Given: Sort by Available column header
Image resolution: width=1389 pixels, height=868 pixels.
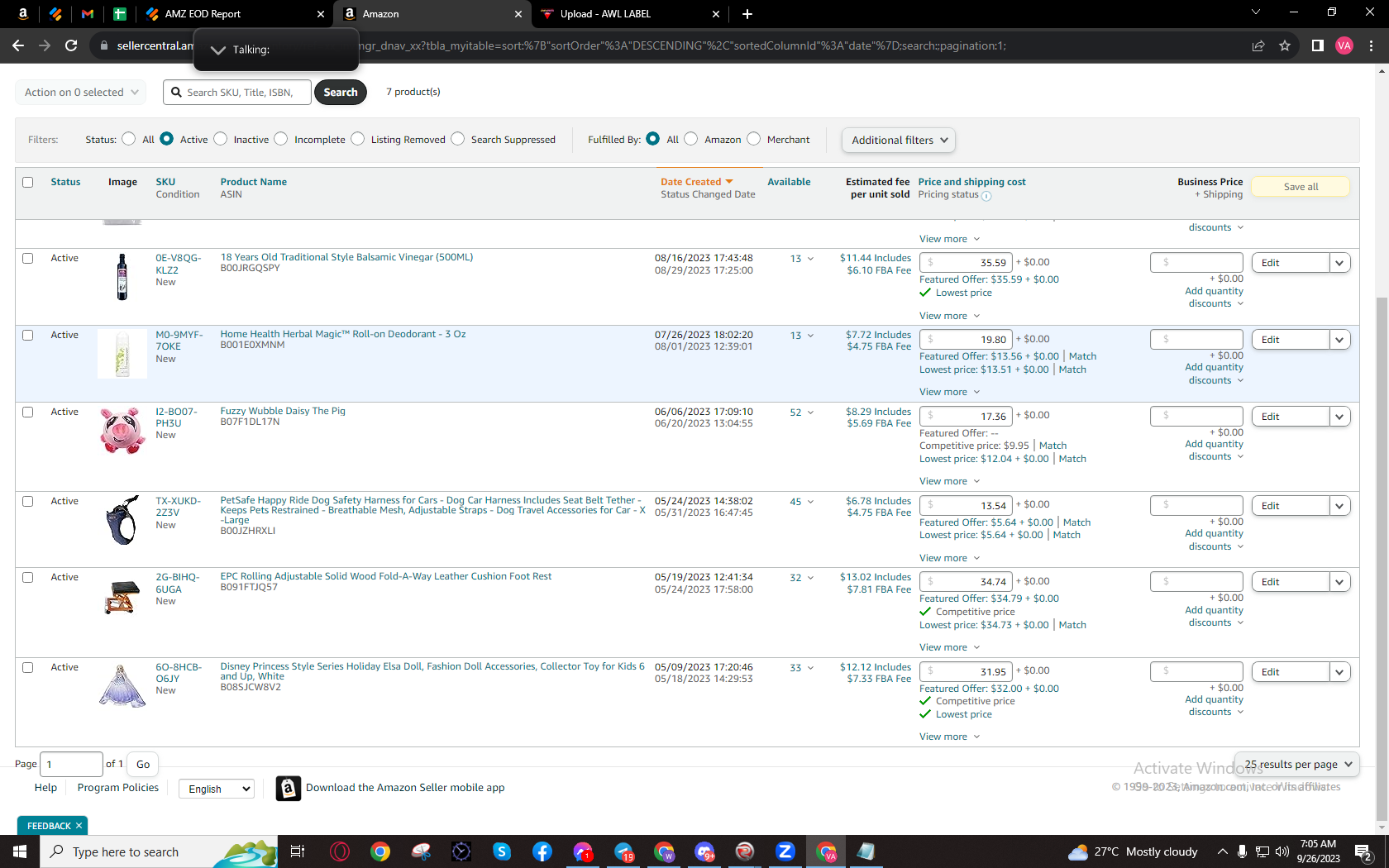Looking at the screenshot, I should point(789,182).
